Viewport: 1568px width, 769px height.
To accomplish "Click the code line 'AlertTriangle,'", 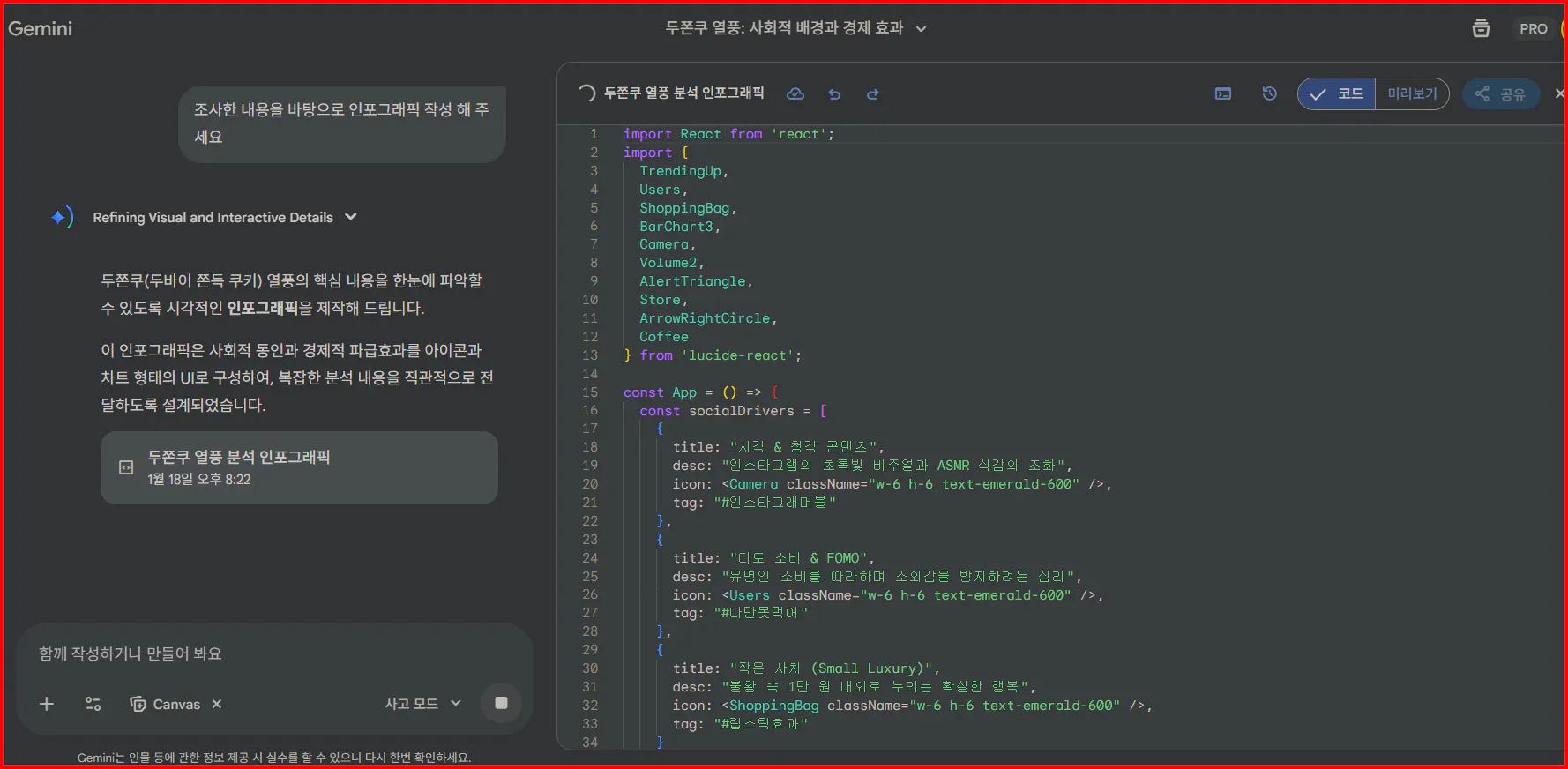I will click(x=696, y=281).
